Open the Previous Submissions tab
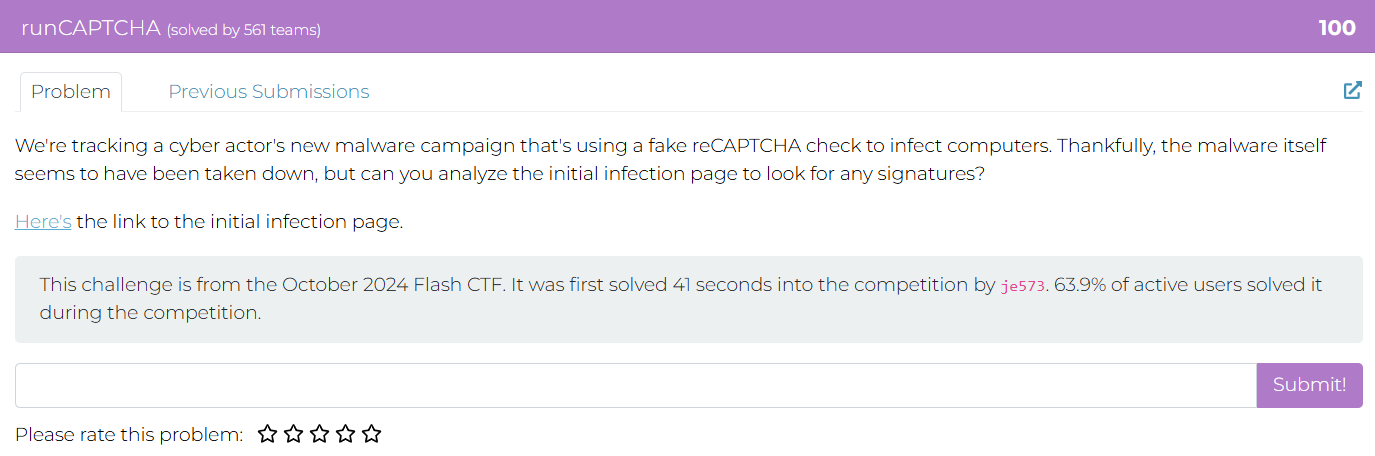This screenshot has width=1375, height=456. point(268,92)
